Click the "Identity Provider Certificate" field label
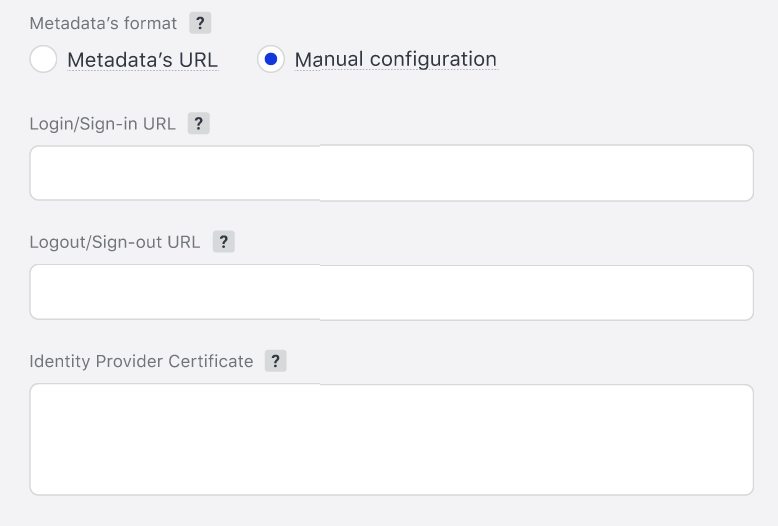The width and height of the screenshot is (778, 526). coord(141,361)
